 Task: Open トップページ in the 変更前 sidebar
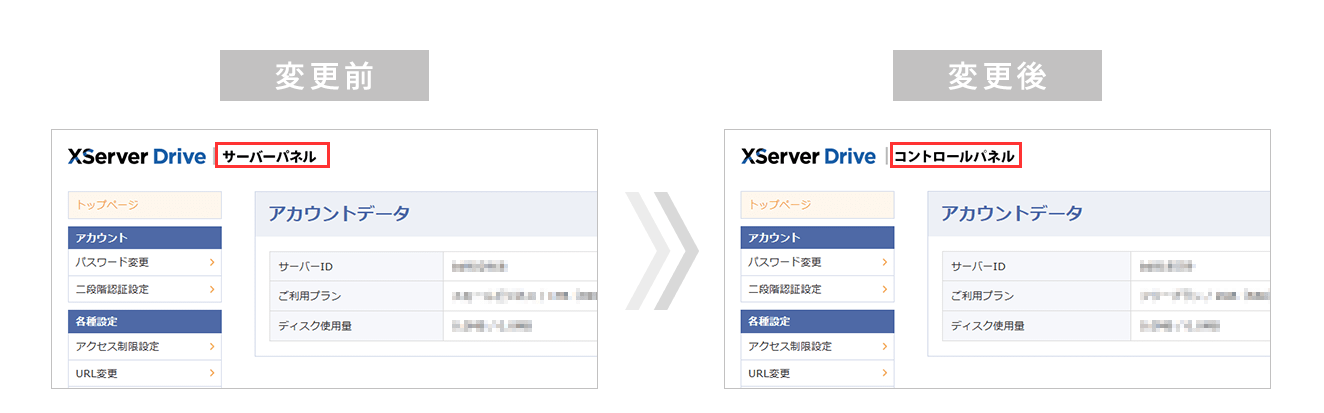[x=144, y=205]
